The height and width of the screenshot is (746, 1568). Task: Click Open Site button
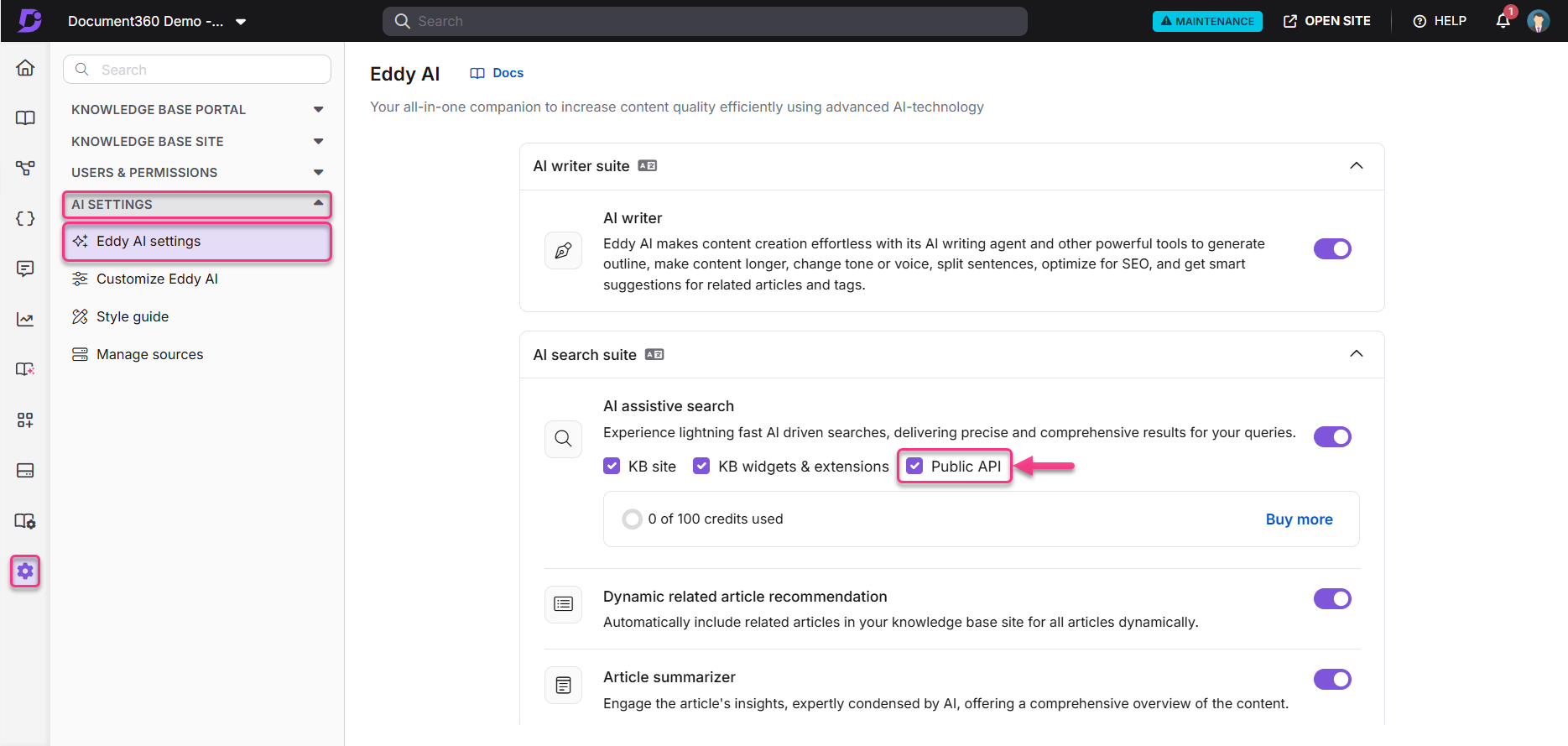click(1327, 21)
